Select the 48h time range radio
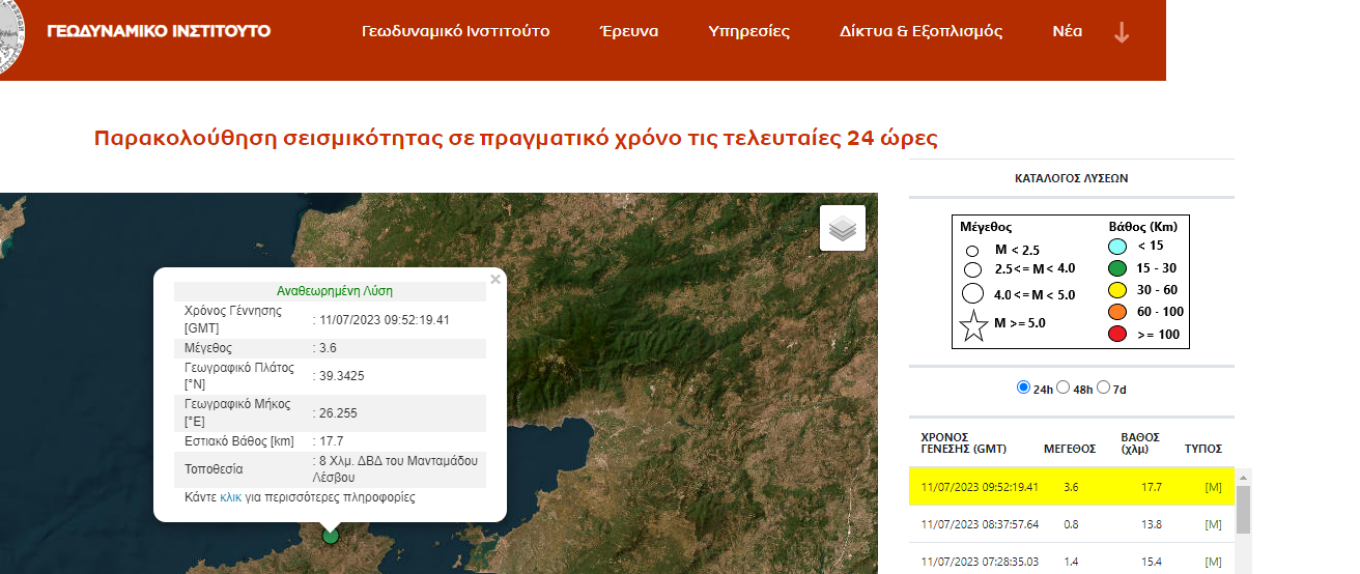The image size is (1360, 574). [1063, 388]
